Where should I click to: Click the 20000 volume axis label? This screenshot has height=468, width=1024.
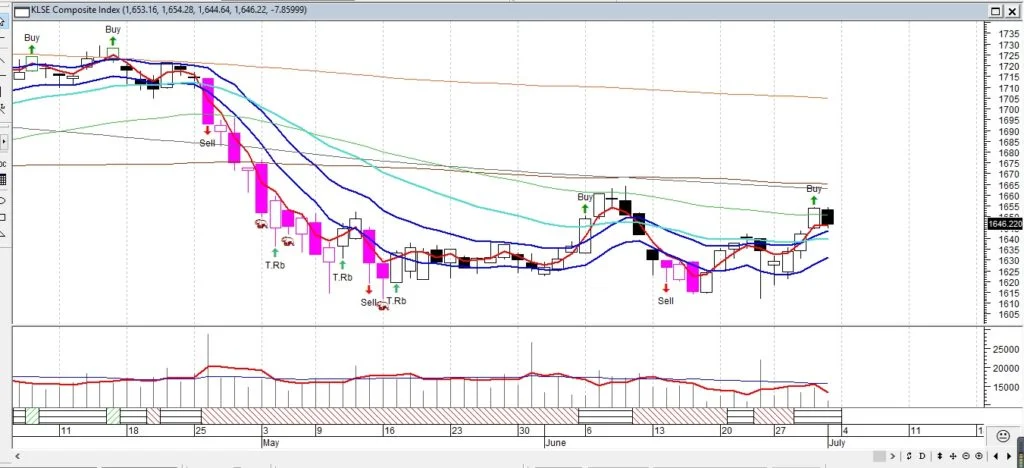click(1008, 368)
